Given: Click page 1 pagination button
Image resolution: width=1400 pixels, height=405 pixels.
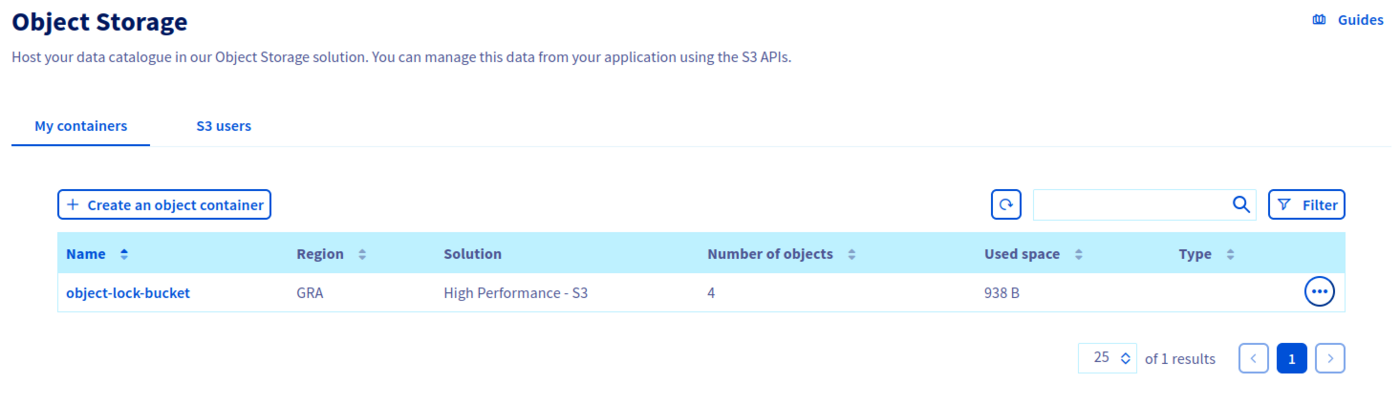Looking at the screenshot, I should tap(1291, 358).
